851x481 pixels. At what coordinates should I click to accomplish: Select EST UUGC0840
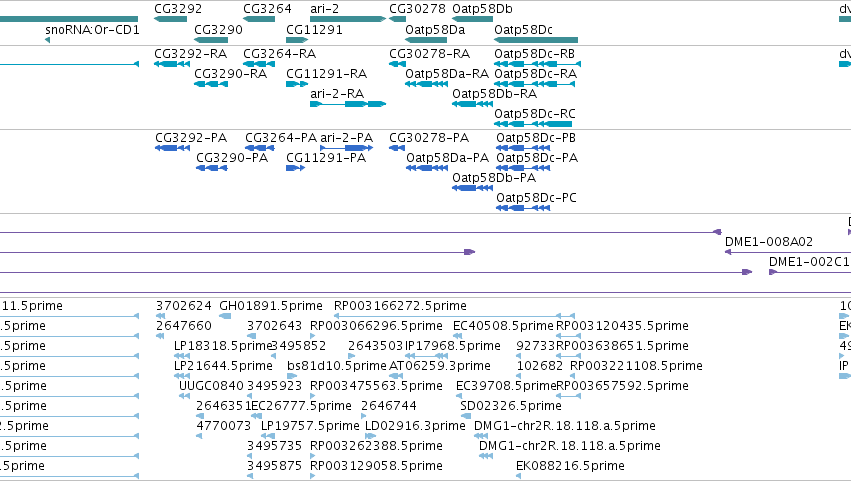click(x=211, y=387)
